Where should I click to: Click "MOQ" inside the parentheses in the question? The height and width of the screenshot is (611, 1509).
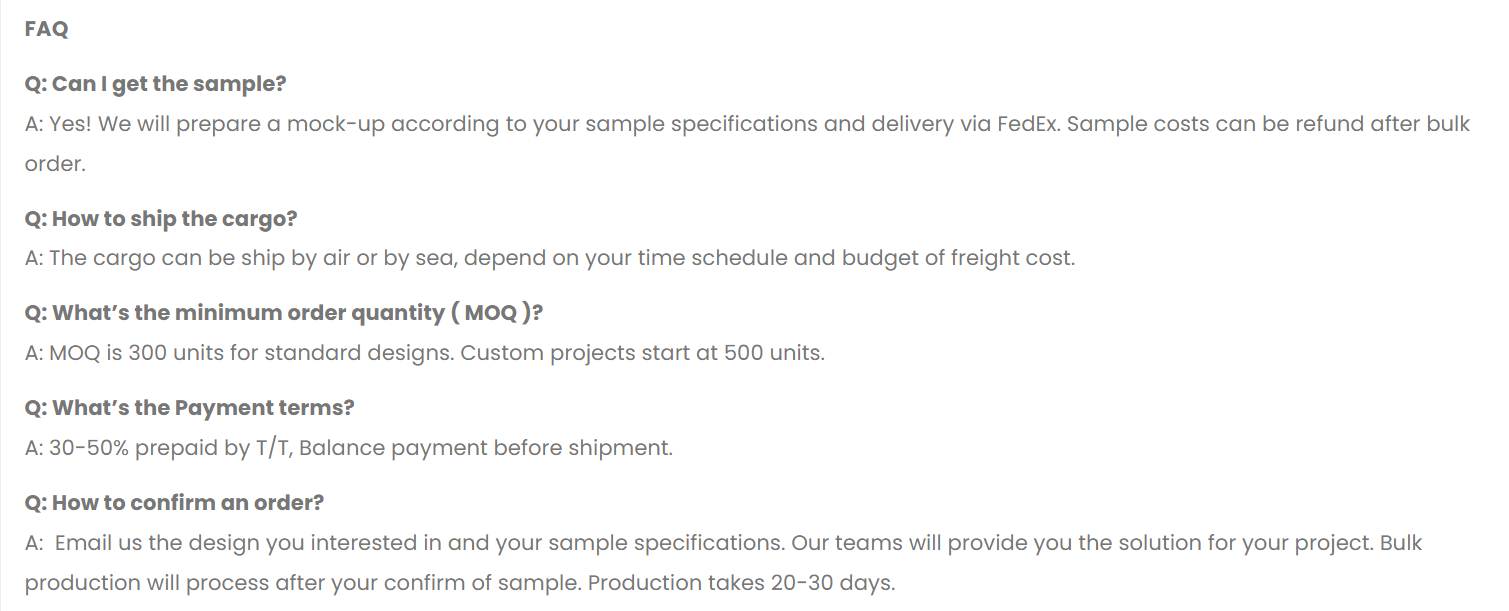coord(491,313)
